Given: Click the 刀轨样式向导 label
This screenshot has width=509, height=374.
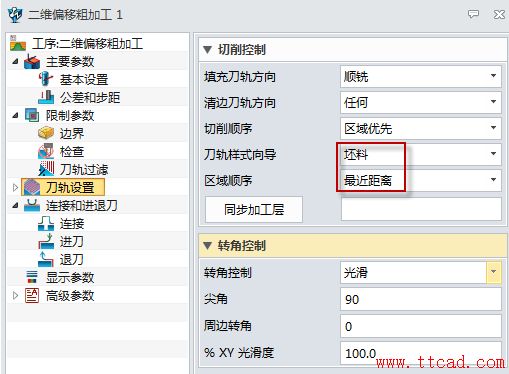Looking at the screenshot, I should tap(240, 155).
